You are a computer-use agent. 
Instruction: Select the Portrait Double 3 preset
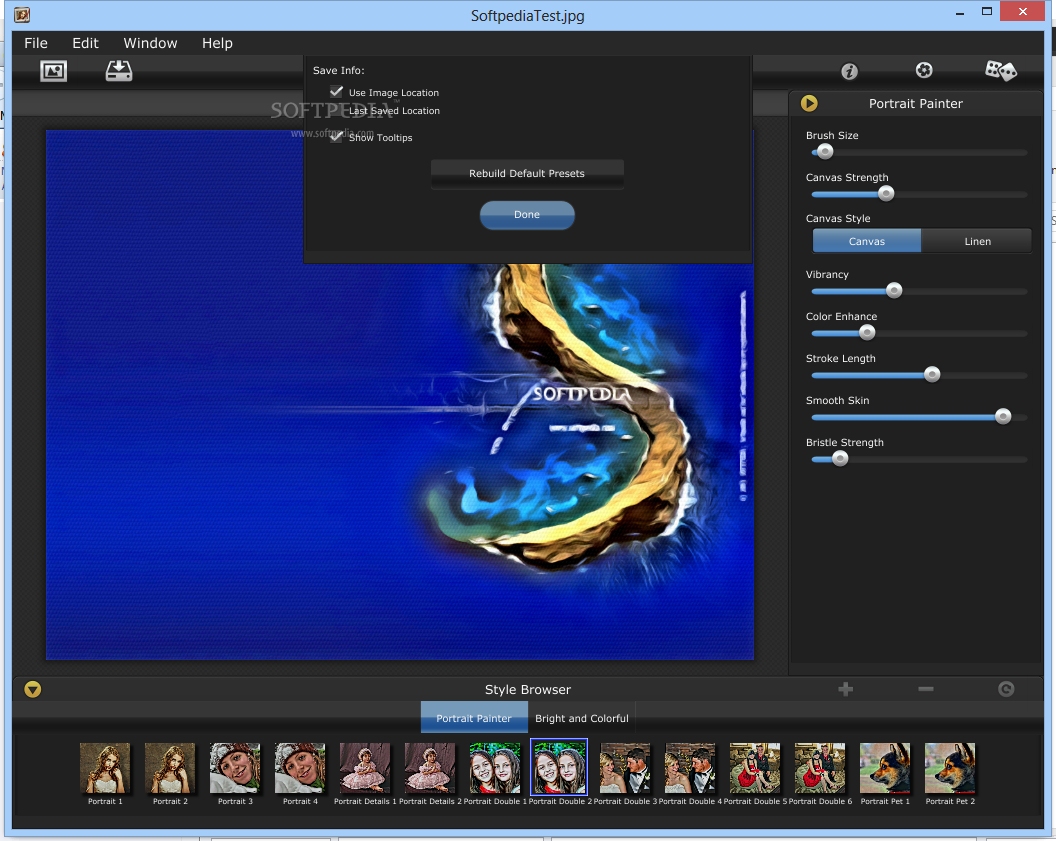(x=625, y=768)
